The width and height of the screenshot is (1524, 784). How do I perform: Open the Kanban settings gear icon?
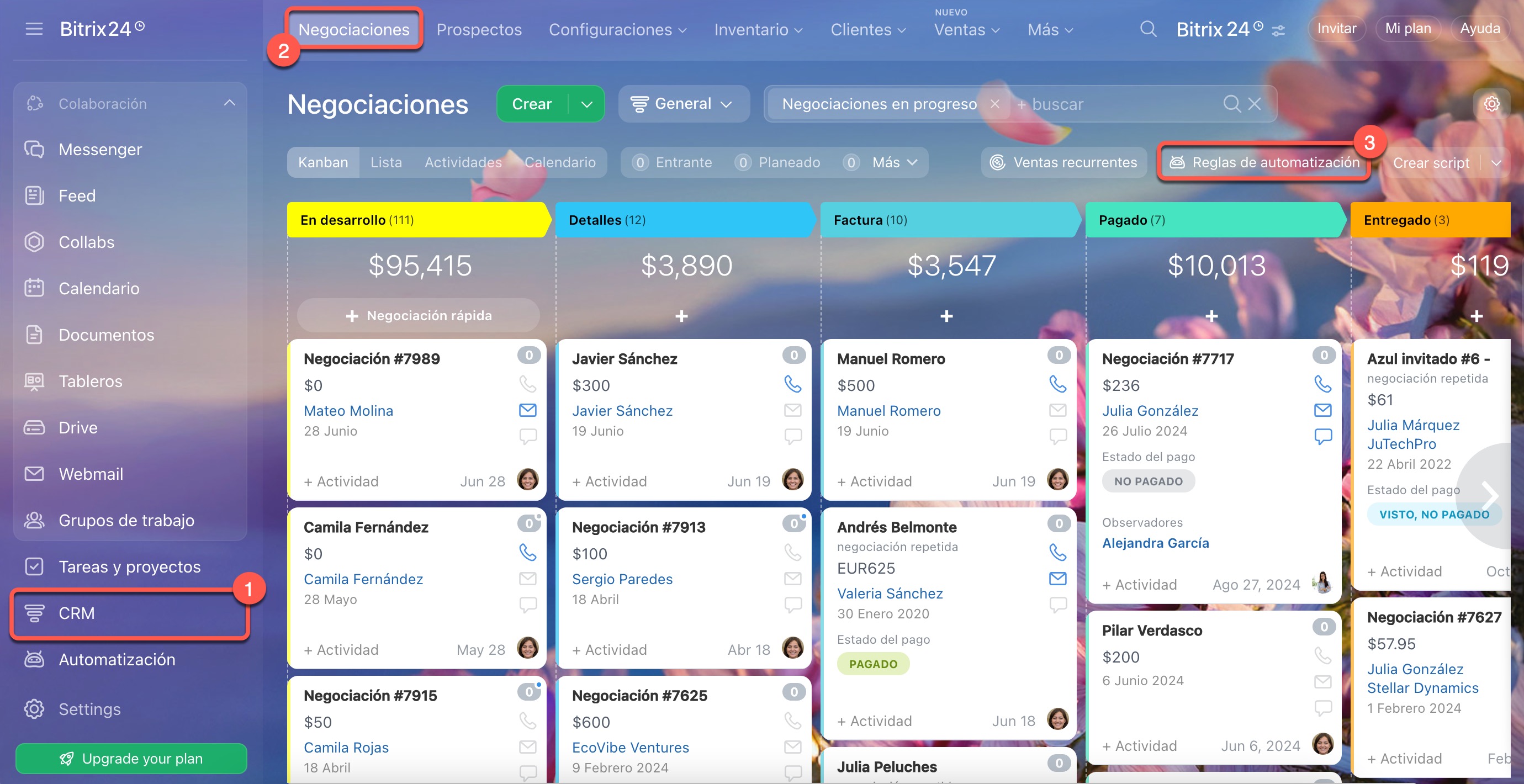1491,104
